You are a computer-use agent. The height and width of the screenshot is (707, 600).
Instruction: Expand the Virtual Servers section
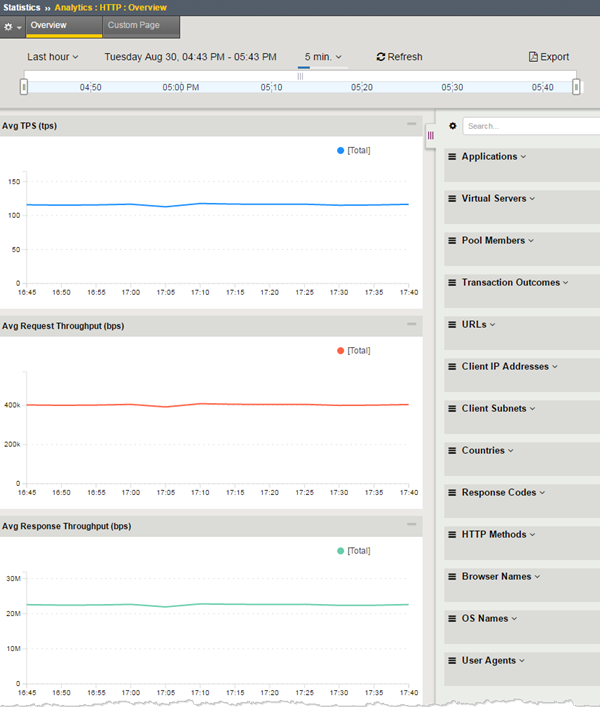click(497, 199)
